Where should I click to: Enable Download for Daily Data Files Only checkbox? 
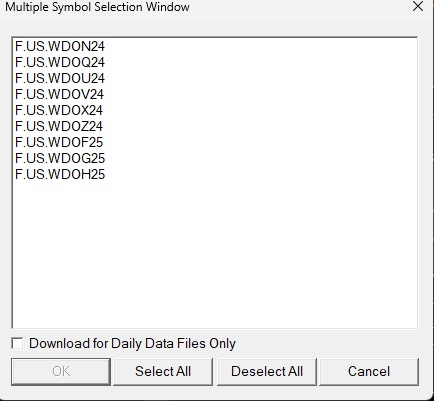point(17,343)
